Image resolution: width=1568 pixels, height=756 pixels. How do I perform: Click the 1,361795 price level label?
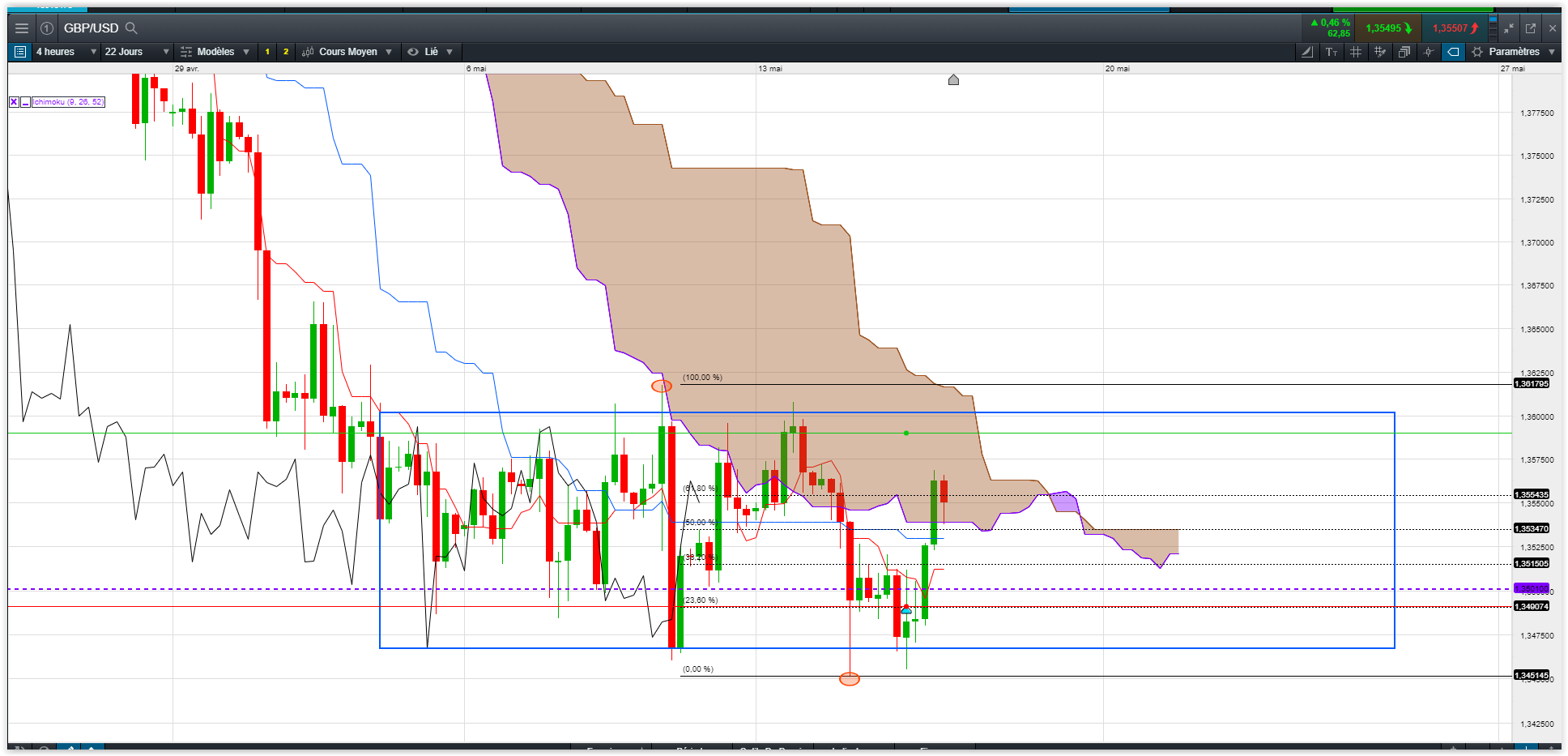point(1531,384)
